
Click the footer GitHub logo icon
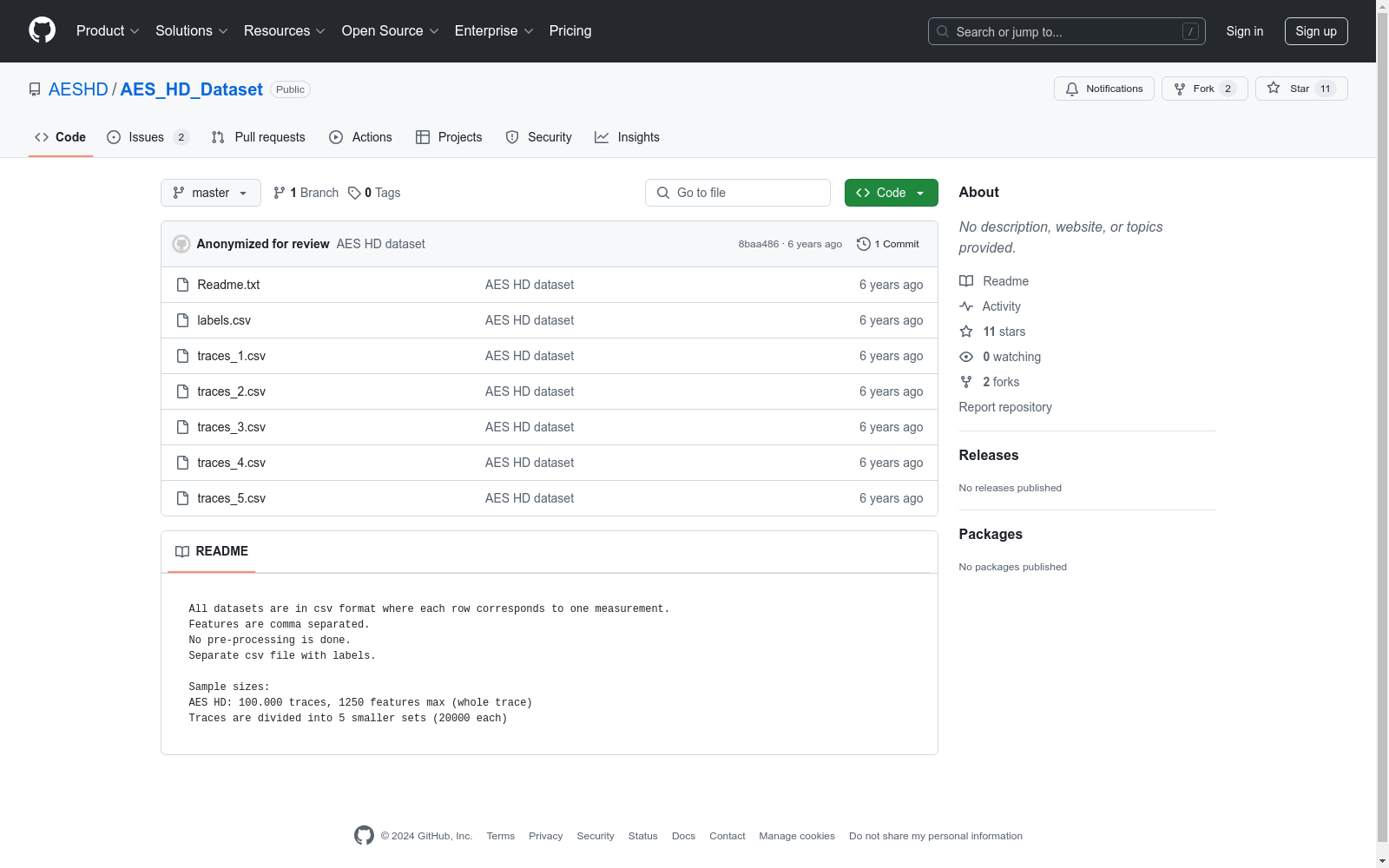(x=364, y=835)
